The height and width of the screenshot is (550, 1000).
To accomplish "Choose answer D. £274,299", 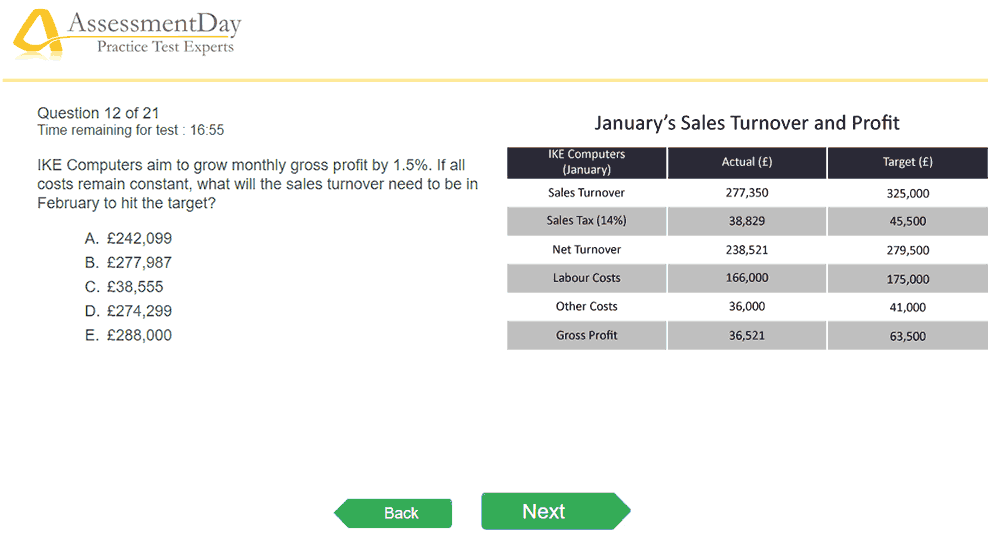I will tap(128, 311).
